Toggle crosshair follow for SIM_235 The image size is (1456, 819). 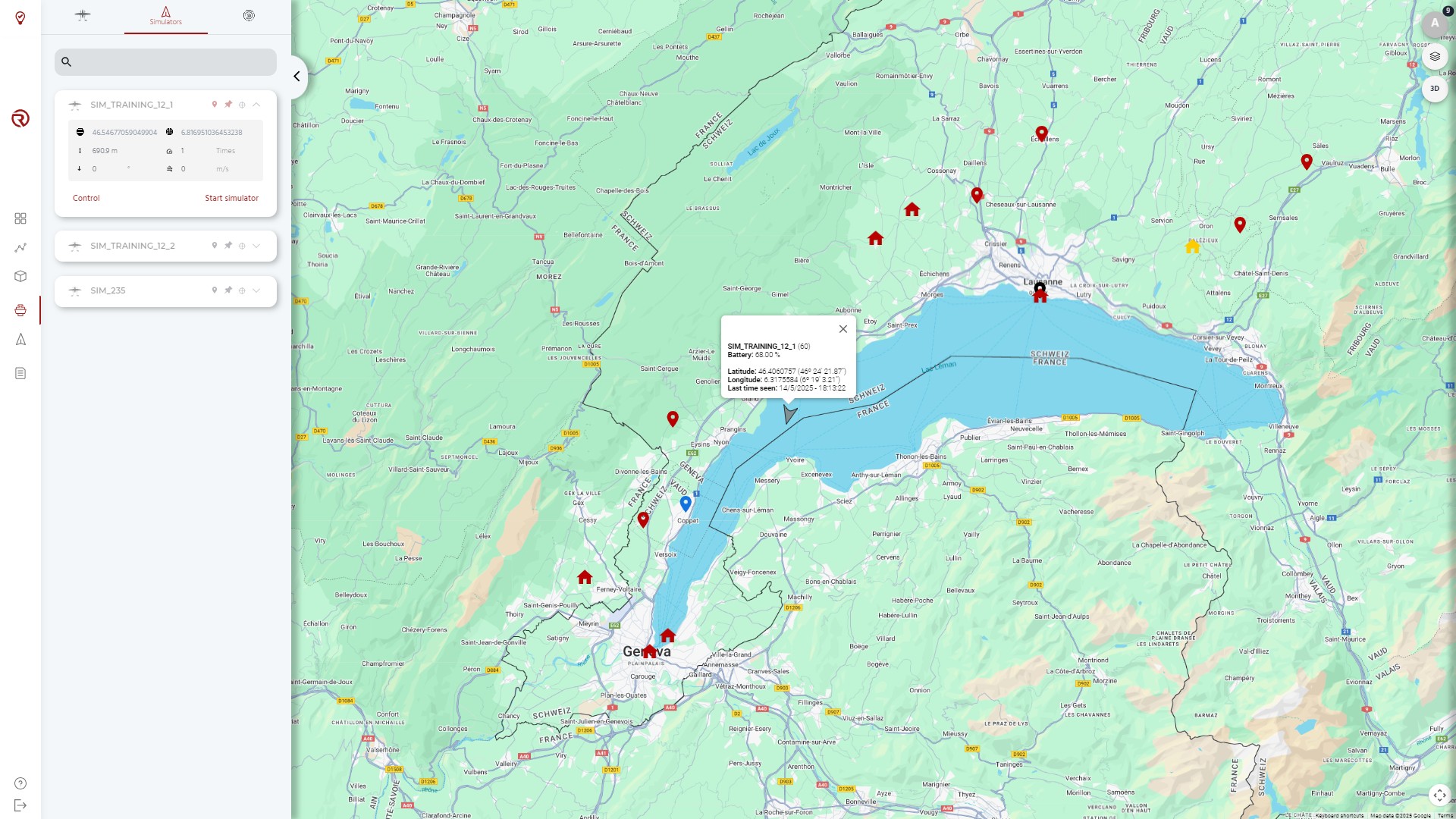[242, 290]
